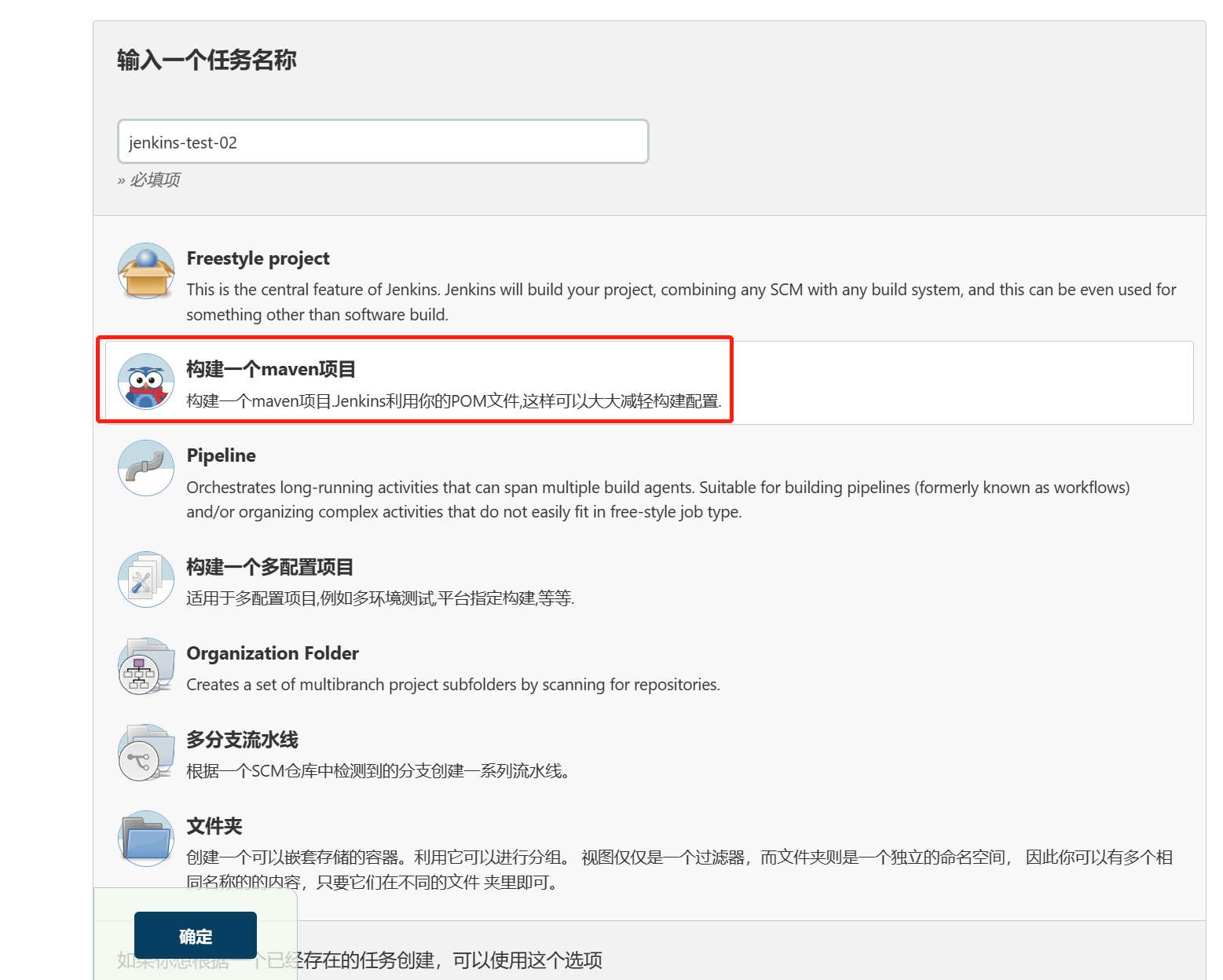Click the Organization Folder icon
The height and width of the screenshot is (980, 1223).
tap(146, 666)
